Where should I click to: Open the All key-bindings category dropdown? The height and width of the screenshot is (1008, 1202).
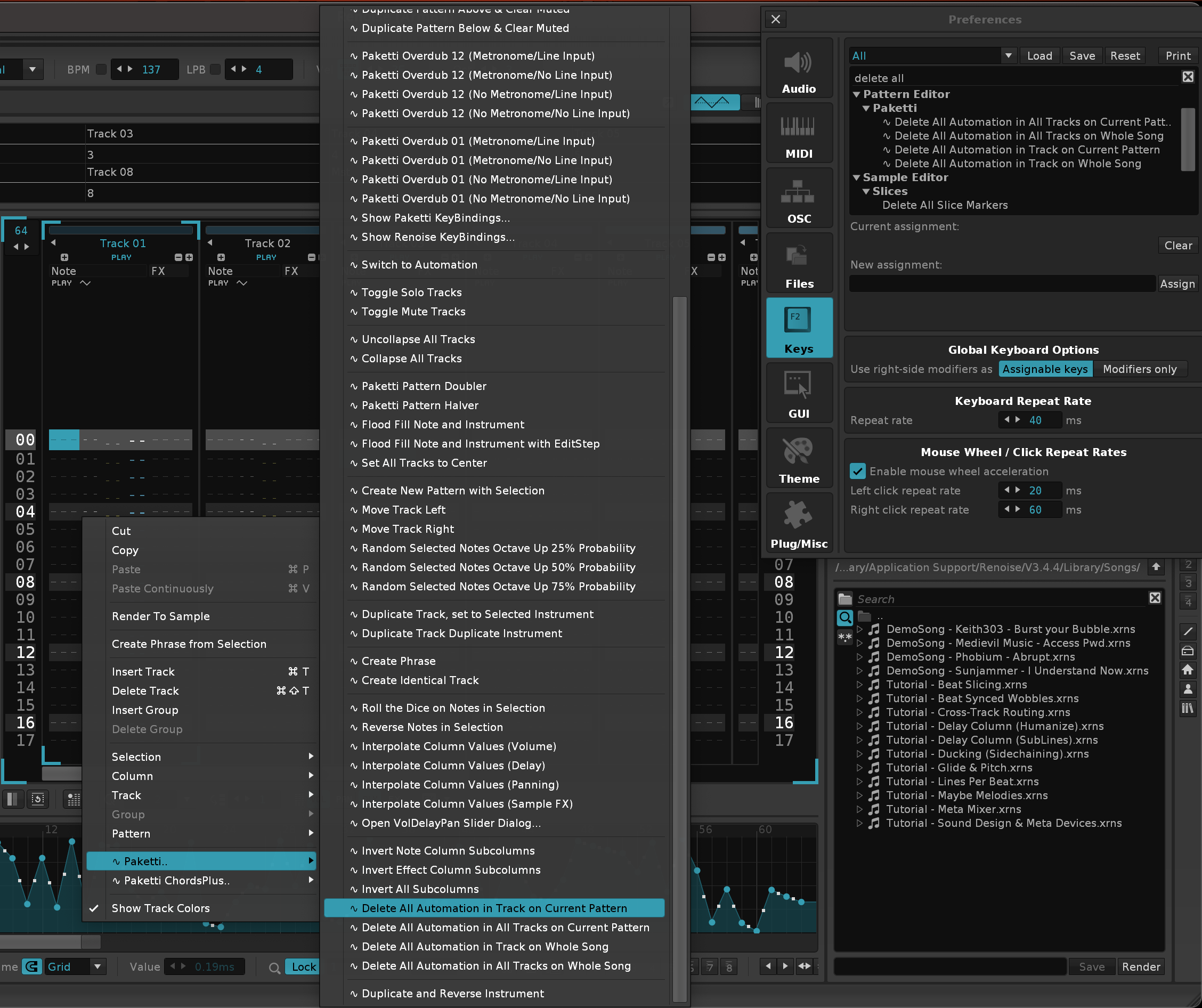point(1008,55)
